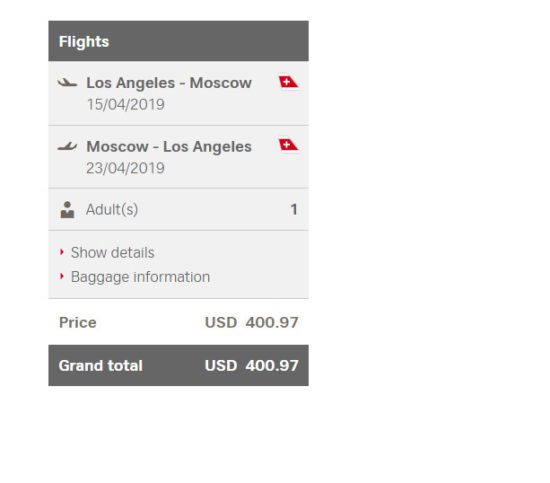Open the Show details link
This screenshot has width=550, height=483.
pyautogui.click(x=113, y=253)
